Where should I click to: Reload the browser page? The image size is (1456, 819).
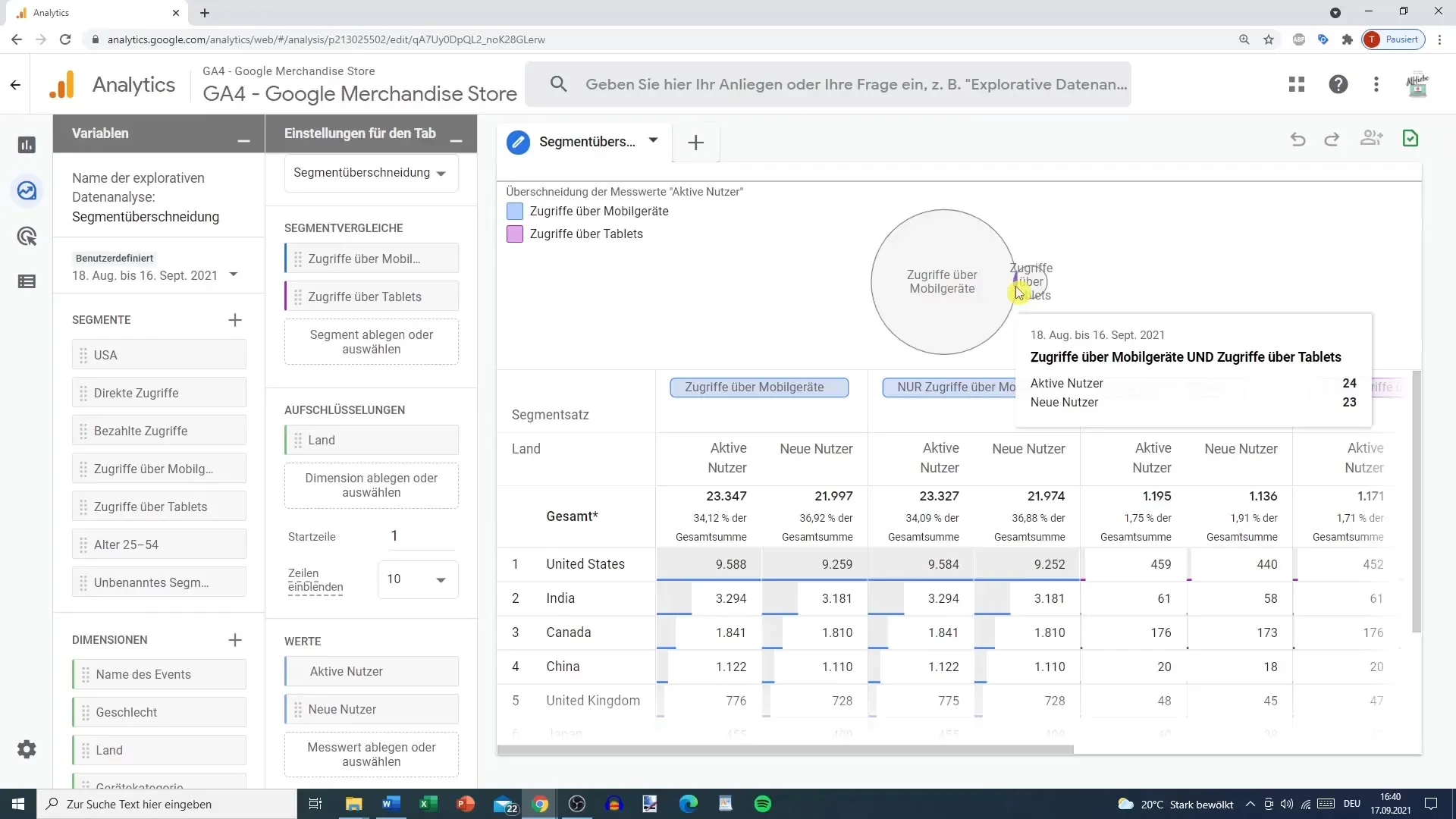click(66, 39)
